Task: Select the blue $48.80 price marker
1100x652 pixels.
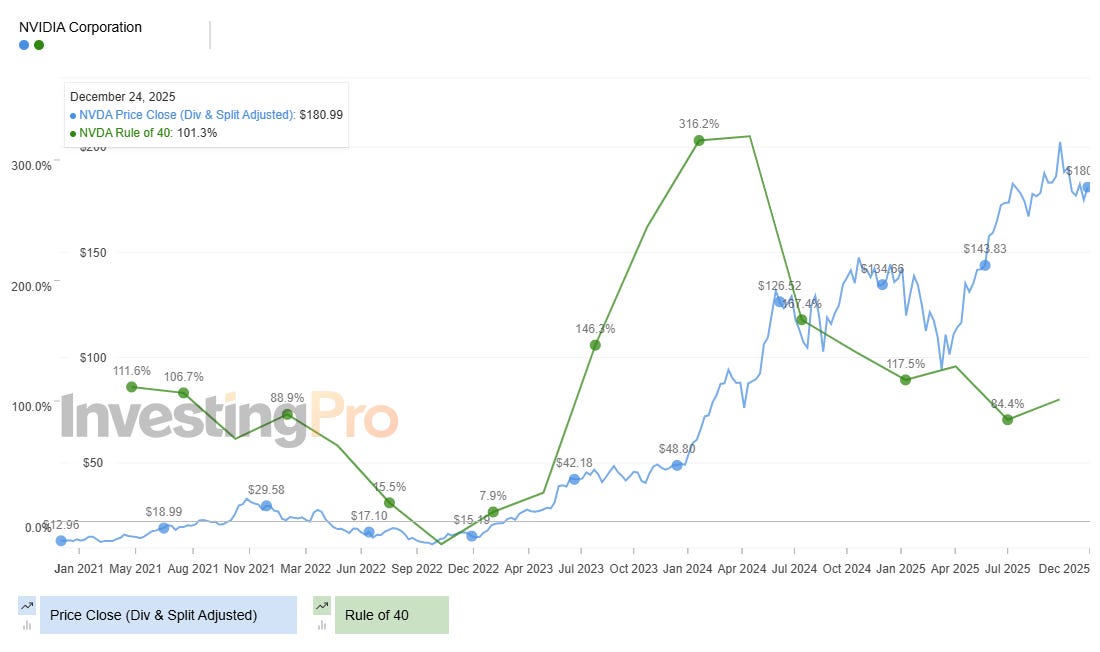Action: [x=677, y=465]
